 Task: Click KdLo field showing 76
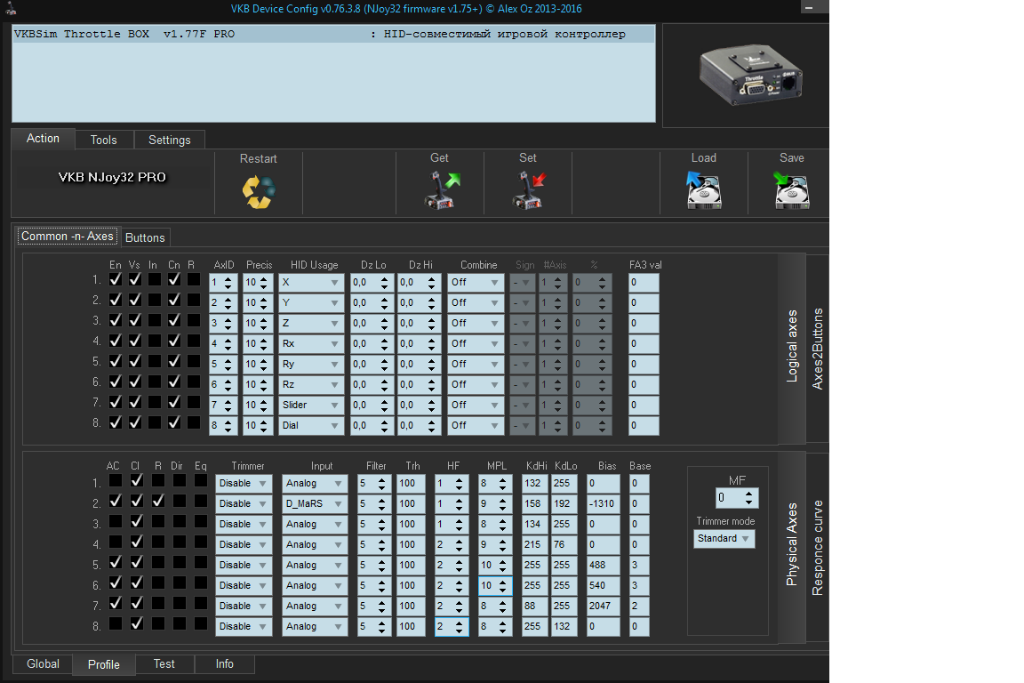point(564,545)
